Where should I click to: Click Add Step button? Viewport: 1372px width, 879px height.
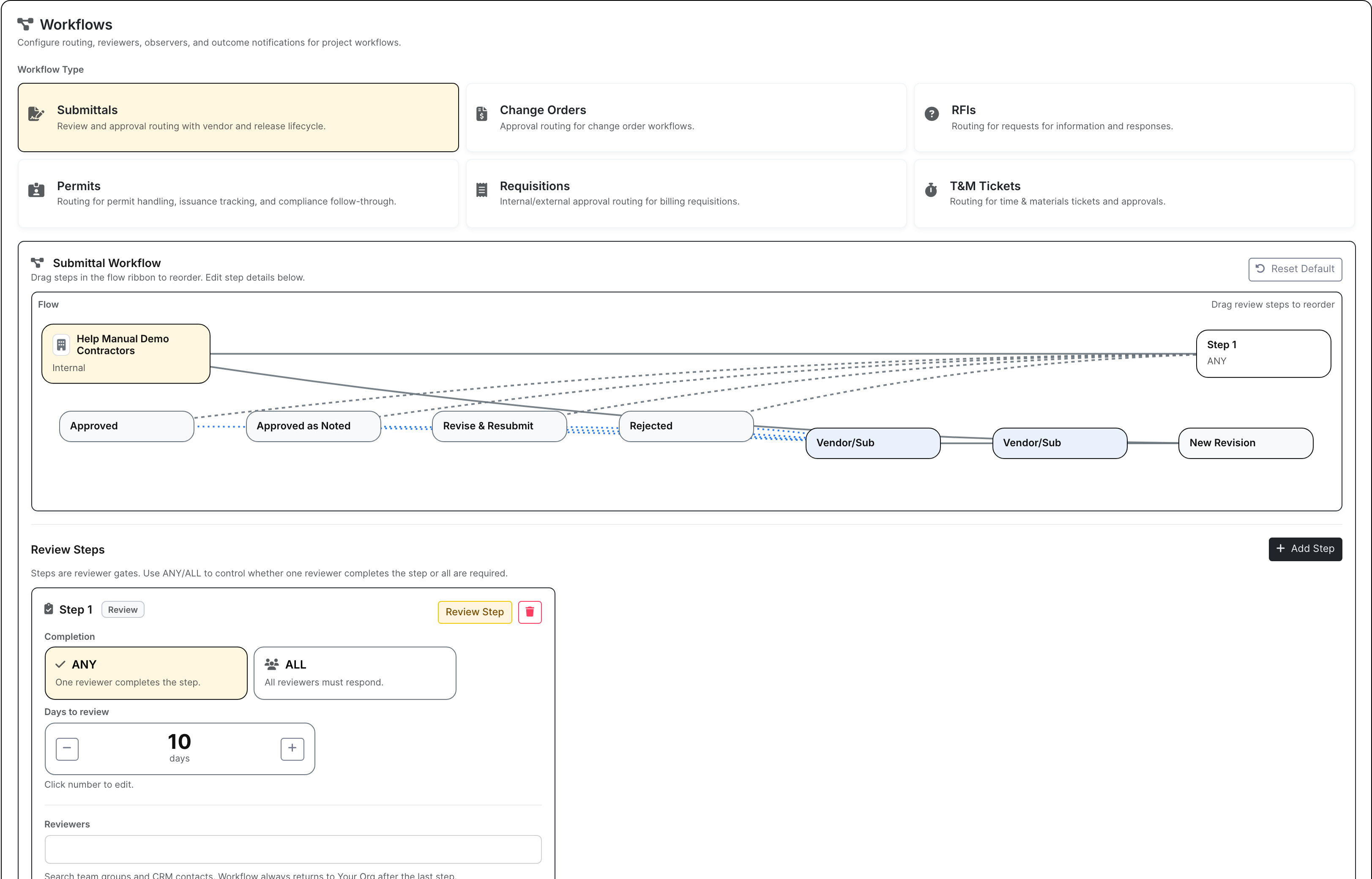pos(1305,549)
